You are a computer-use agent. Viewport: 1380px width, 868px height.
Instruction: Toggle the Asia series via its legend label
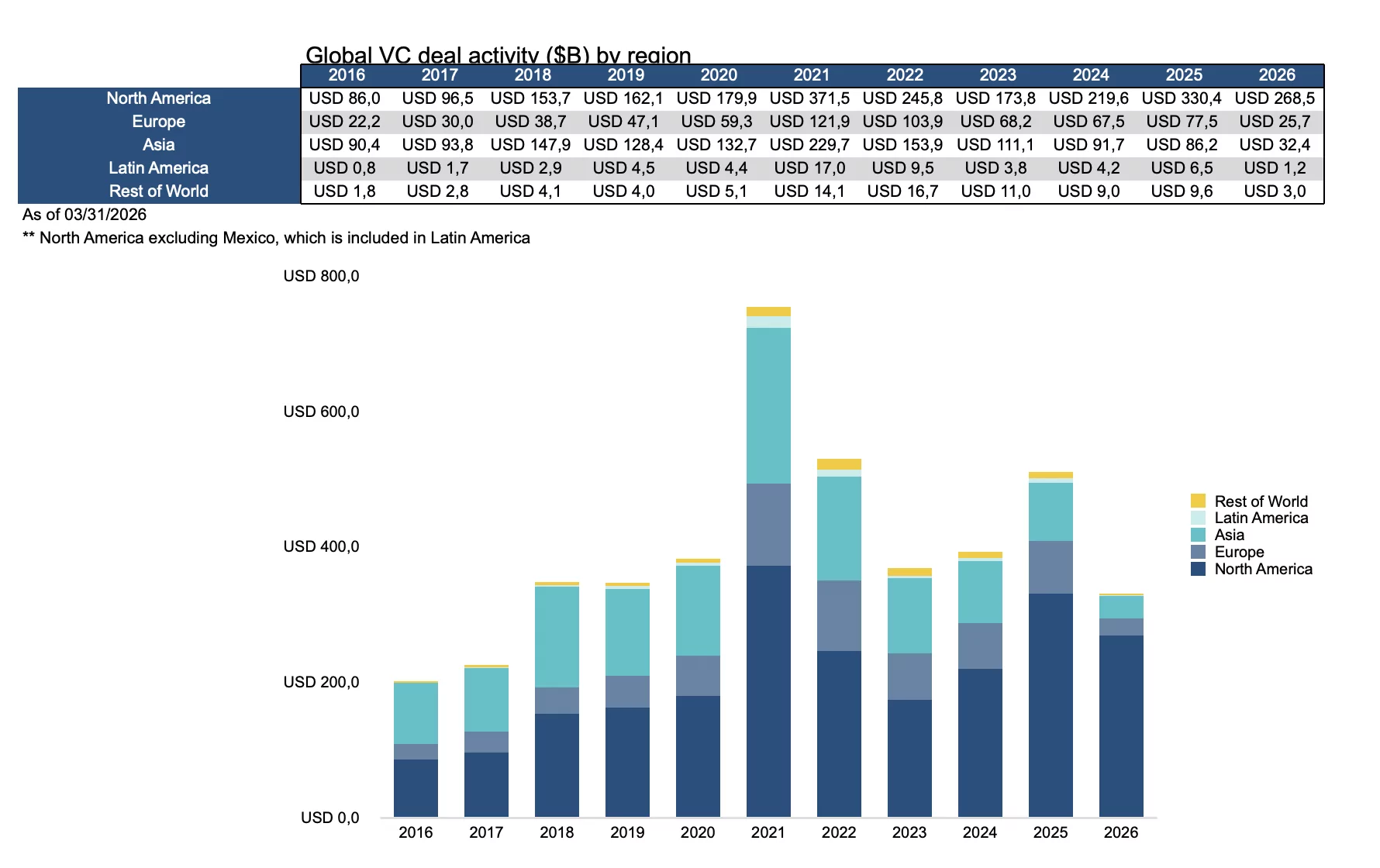[1230, 535]
